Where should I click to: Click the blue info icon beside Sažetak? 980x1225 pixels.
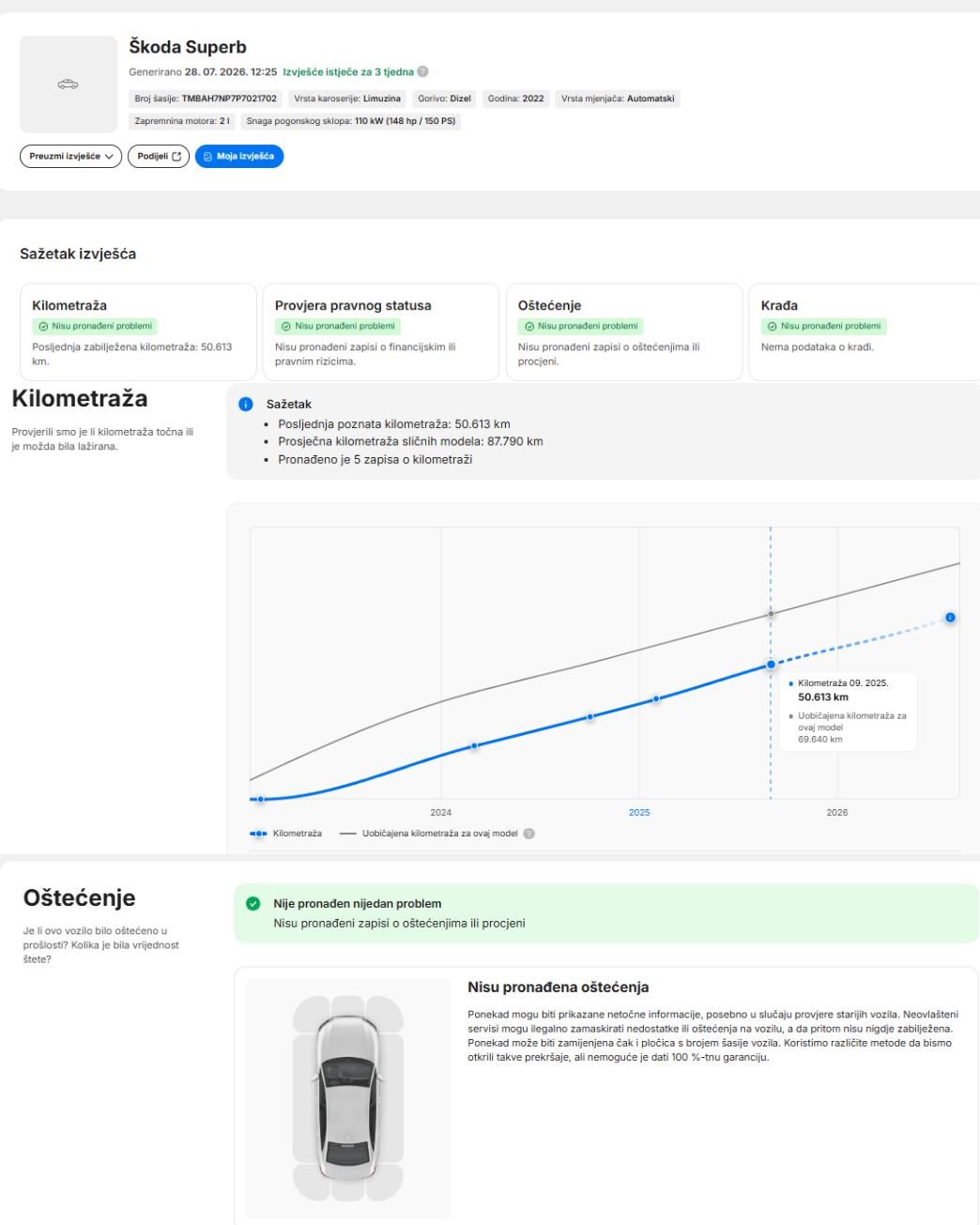point(246,404)
